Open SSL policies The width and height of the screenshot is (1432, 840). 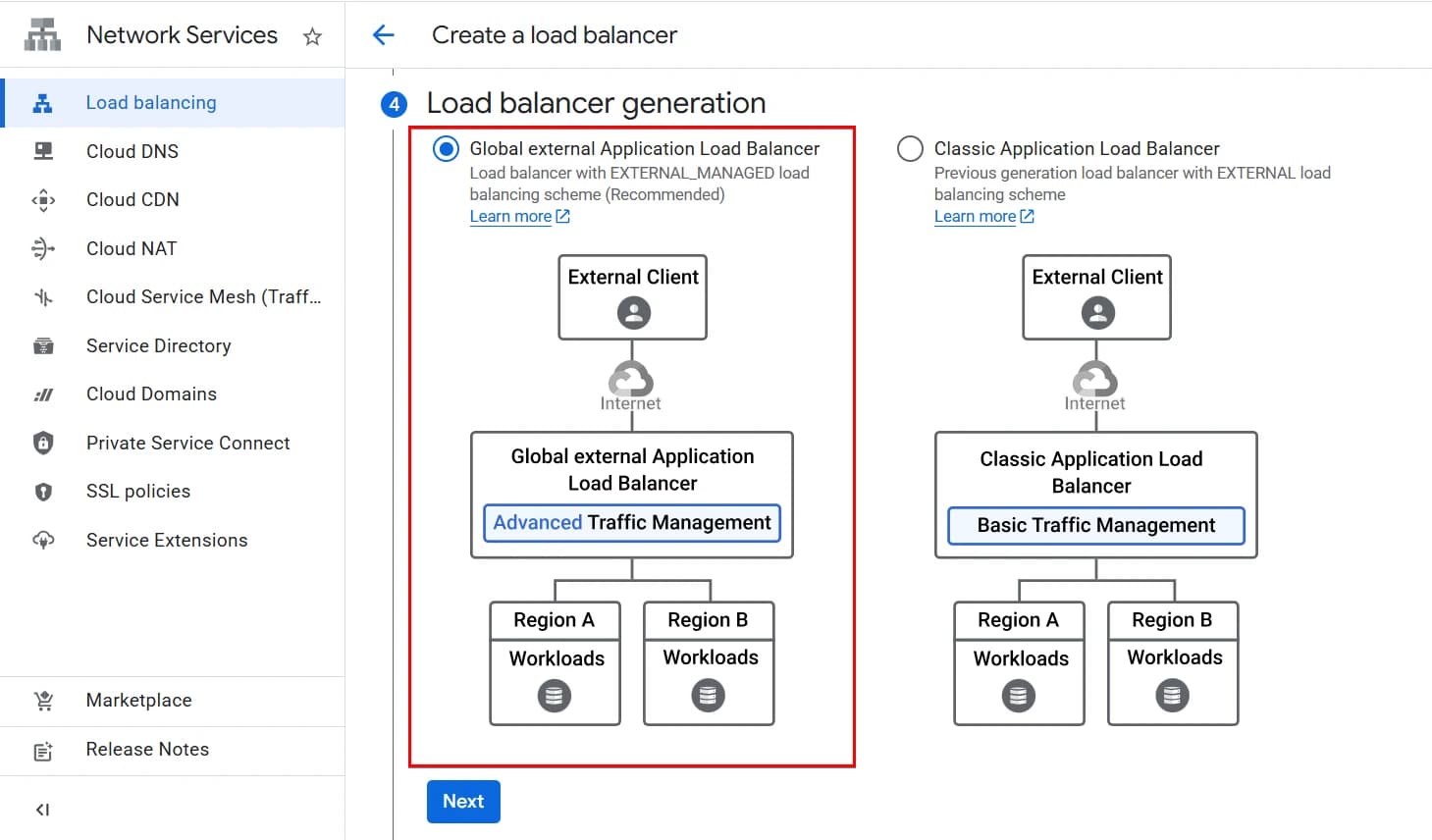[x=137, y=491]
